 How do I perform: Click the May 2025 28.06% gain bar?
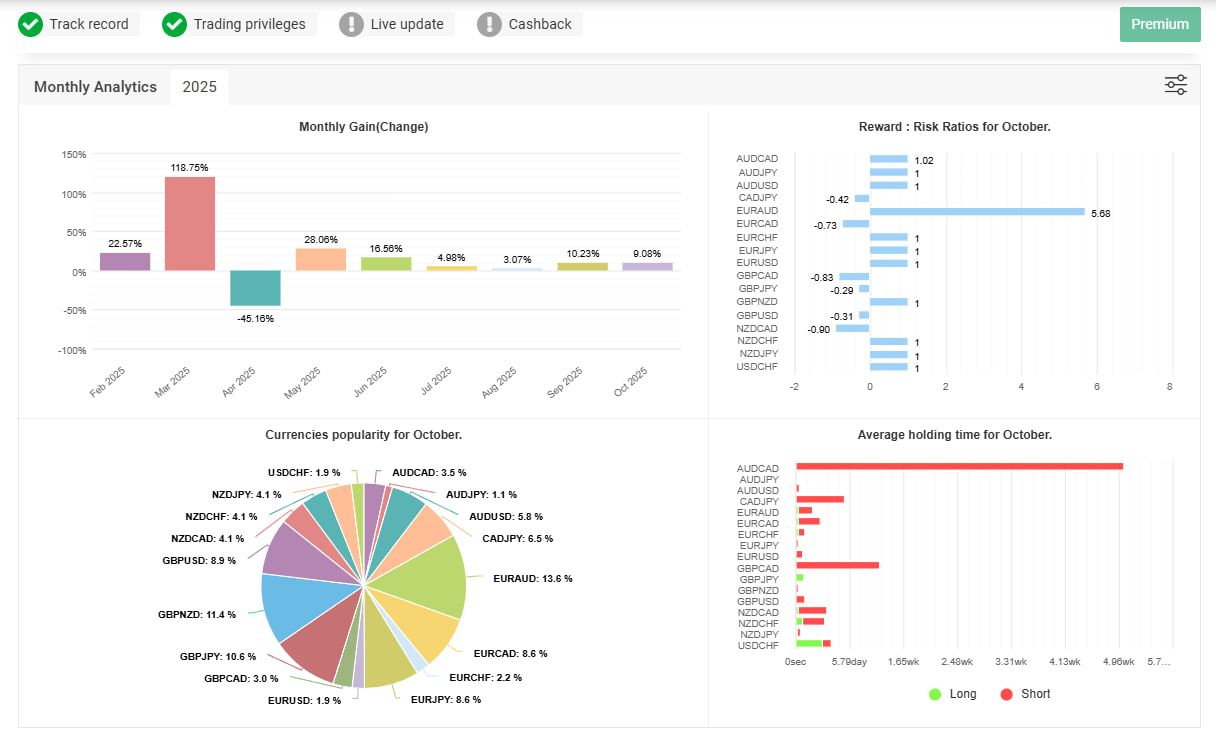320,259
